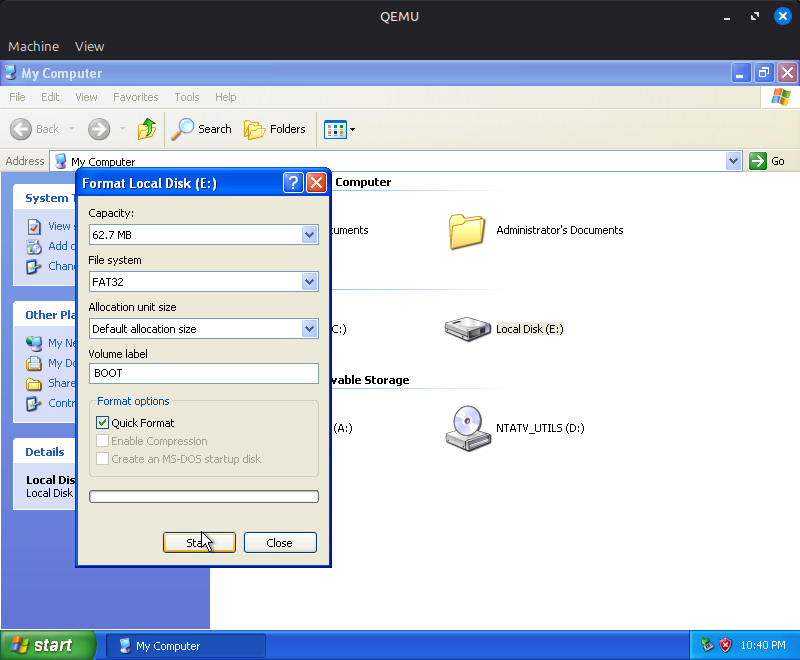Click the help question mark in Format dialog
The width and height of the screenshot is (800, 660).
[292, 182]
